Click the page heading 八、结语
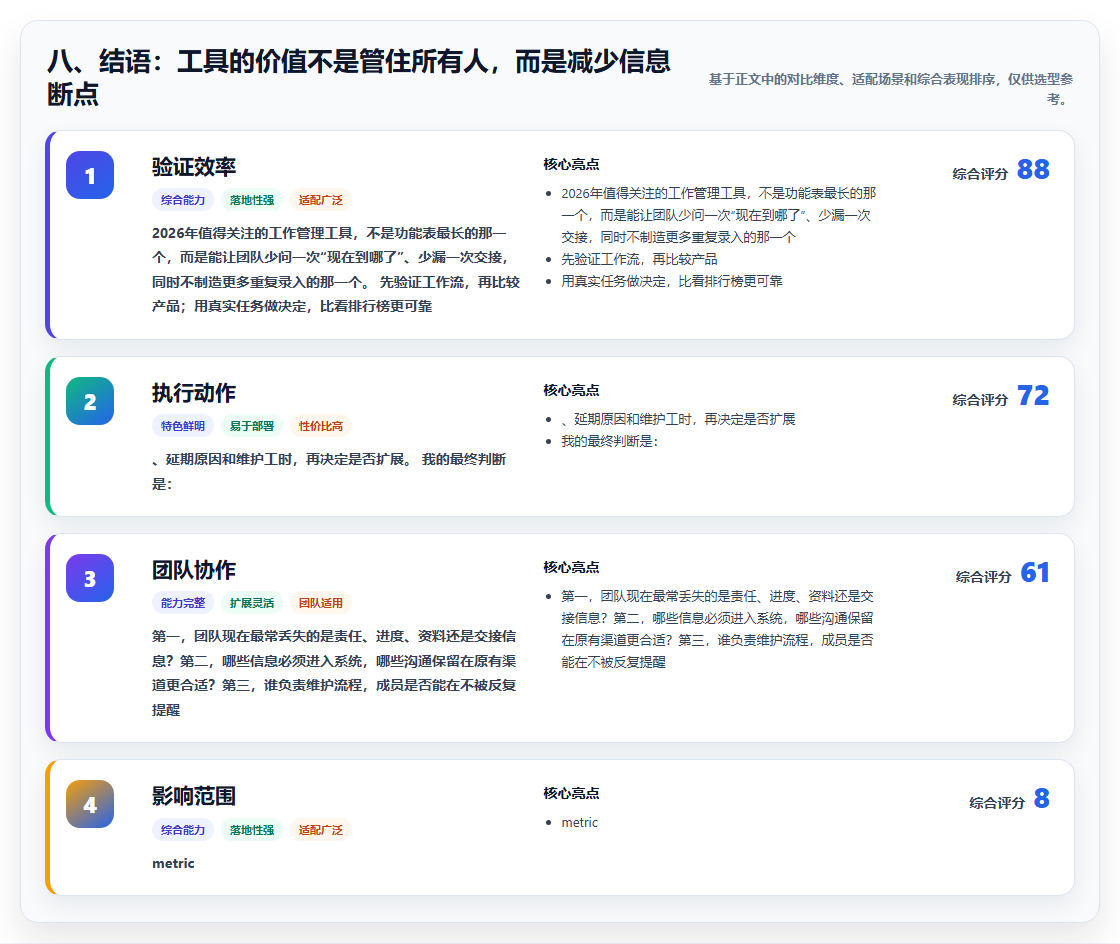Screen dimensions: 1120x944 [359, 77]
